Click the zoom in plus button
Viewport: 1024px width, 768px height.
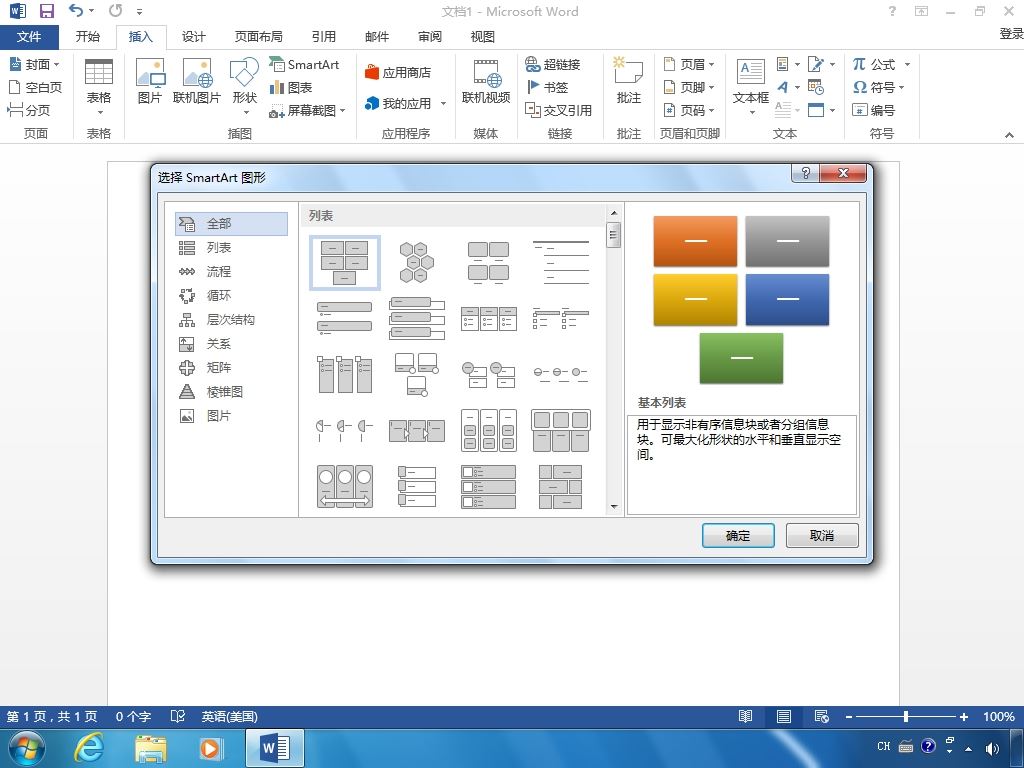tap(963, 716)
